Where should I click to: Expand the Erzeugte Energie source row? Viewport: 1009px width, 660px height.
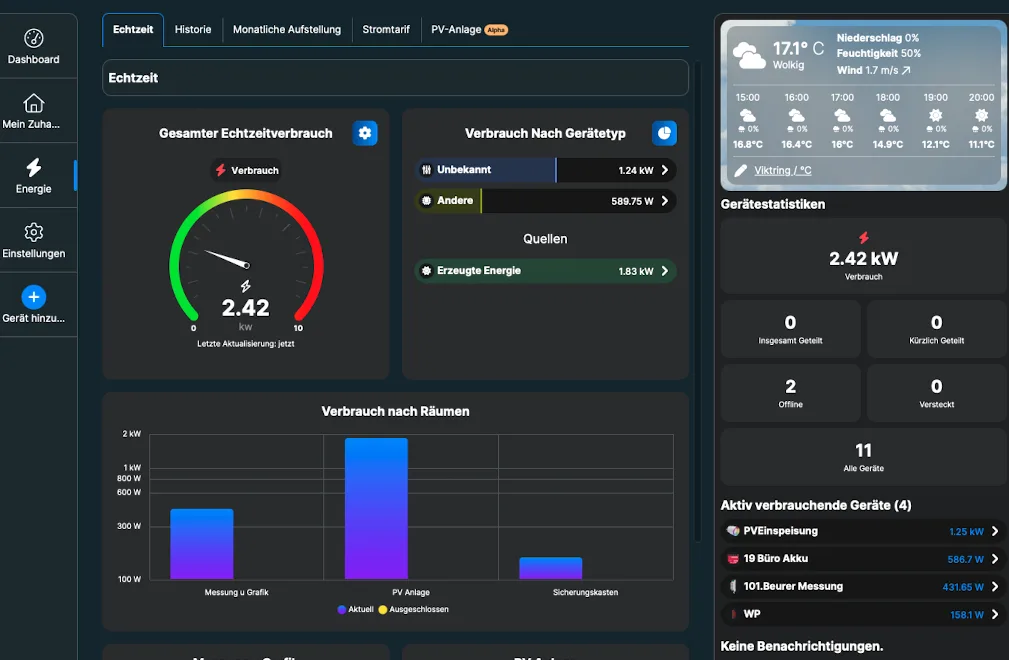pyautogui.click(x=664, y=271)
